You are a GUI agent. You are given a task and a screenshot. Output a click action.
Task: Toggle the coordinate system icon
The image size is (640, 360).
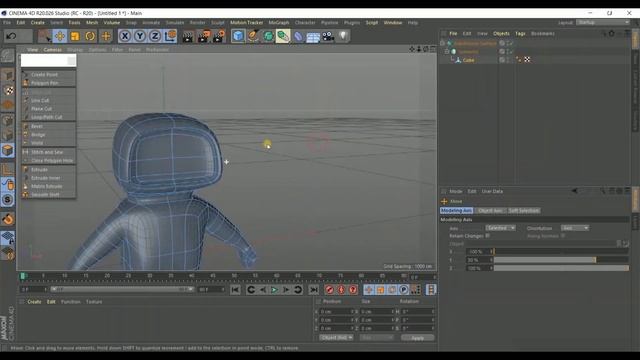point(170,36)
